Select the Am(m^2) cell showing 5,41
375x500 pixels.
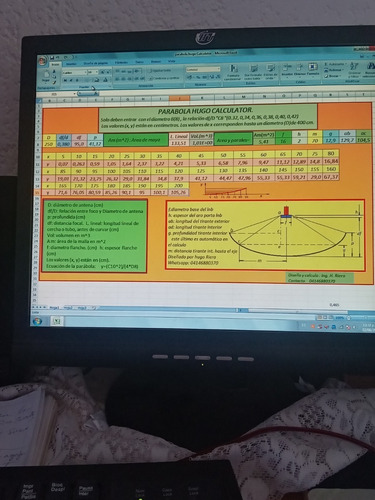pyautogui.click(x=264, y=141)
